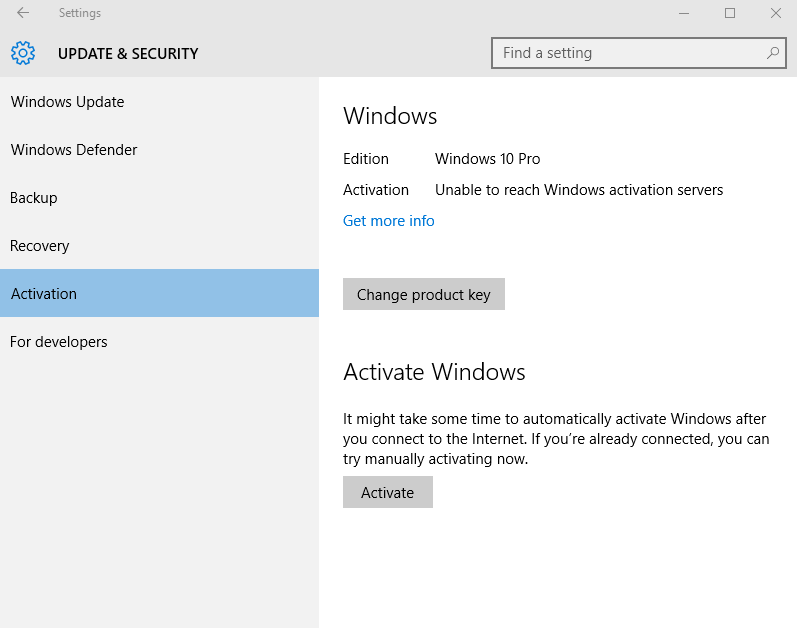Select Backup in sidebar

point(159,198)
